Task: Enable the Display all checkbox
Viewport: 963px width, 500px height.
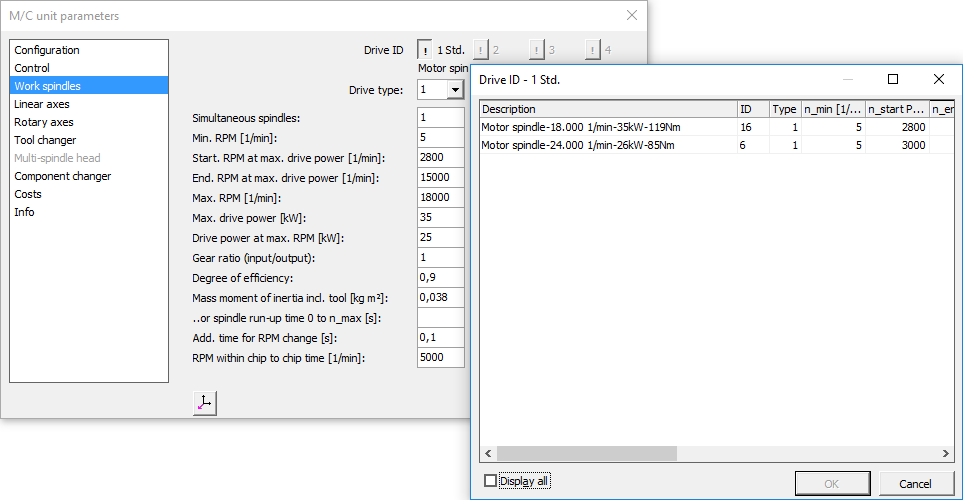Action: (x=490, y=481)
